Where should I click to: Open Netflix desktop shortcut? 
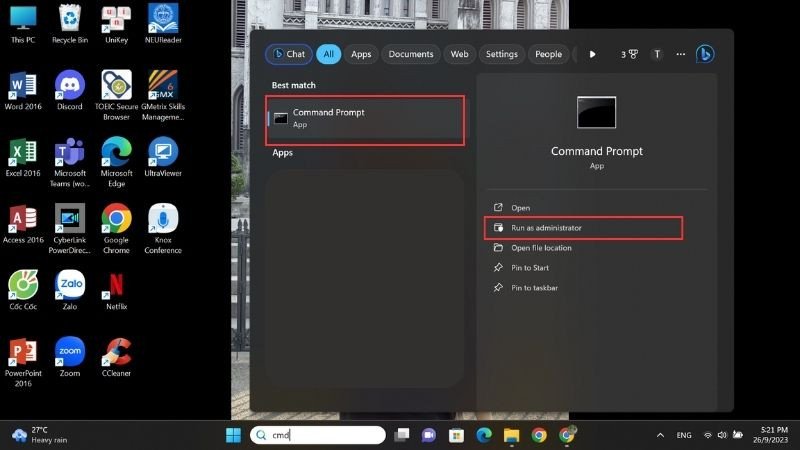click(x=116, y=290)
